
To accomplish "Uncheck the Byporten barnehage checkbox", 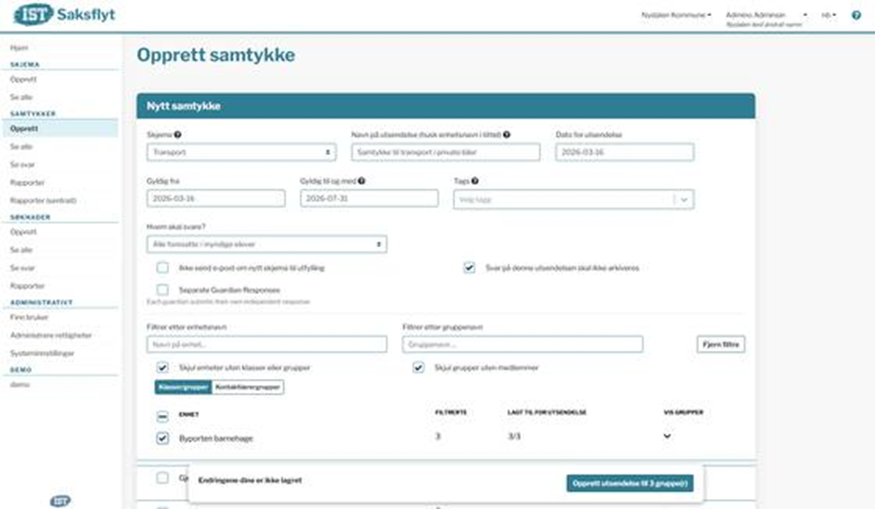I will tap(162, 437).
